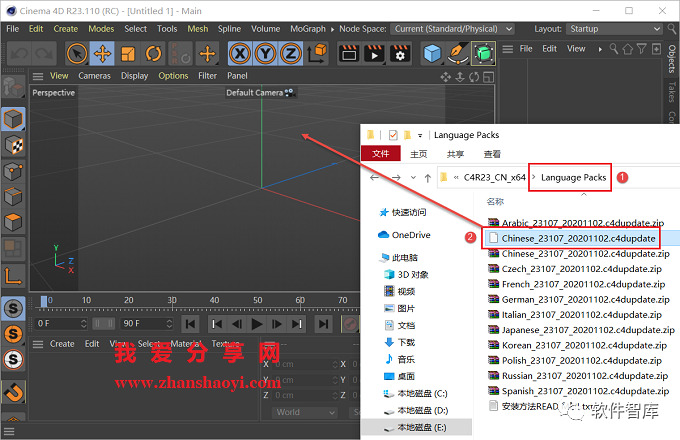Open viewport Cameras menu
Screen dimensions: 680x440
pyautogui.click(x=95, y=76)
